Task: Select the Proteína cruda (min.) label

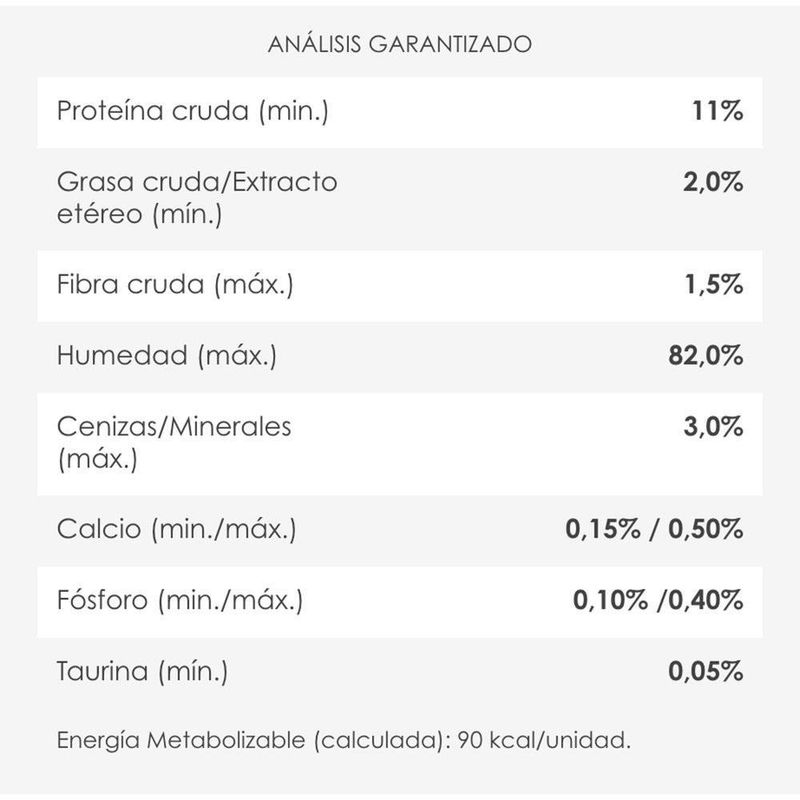Action: [193, 111]
